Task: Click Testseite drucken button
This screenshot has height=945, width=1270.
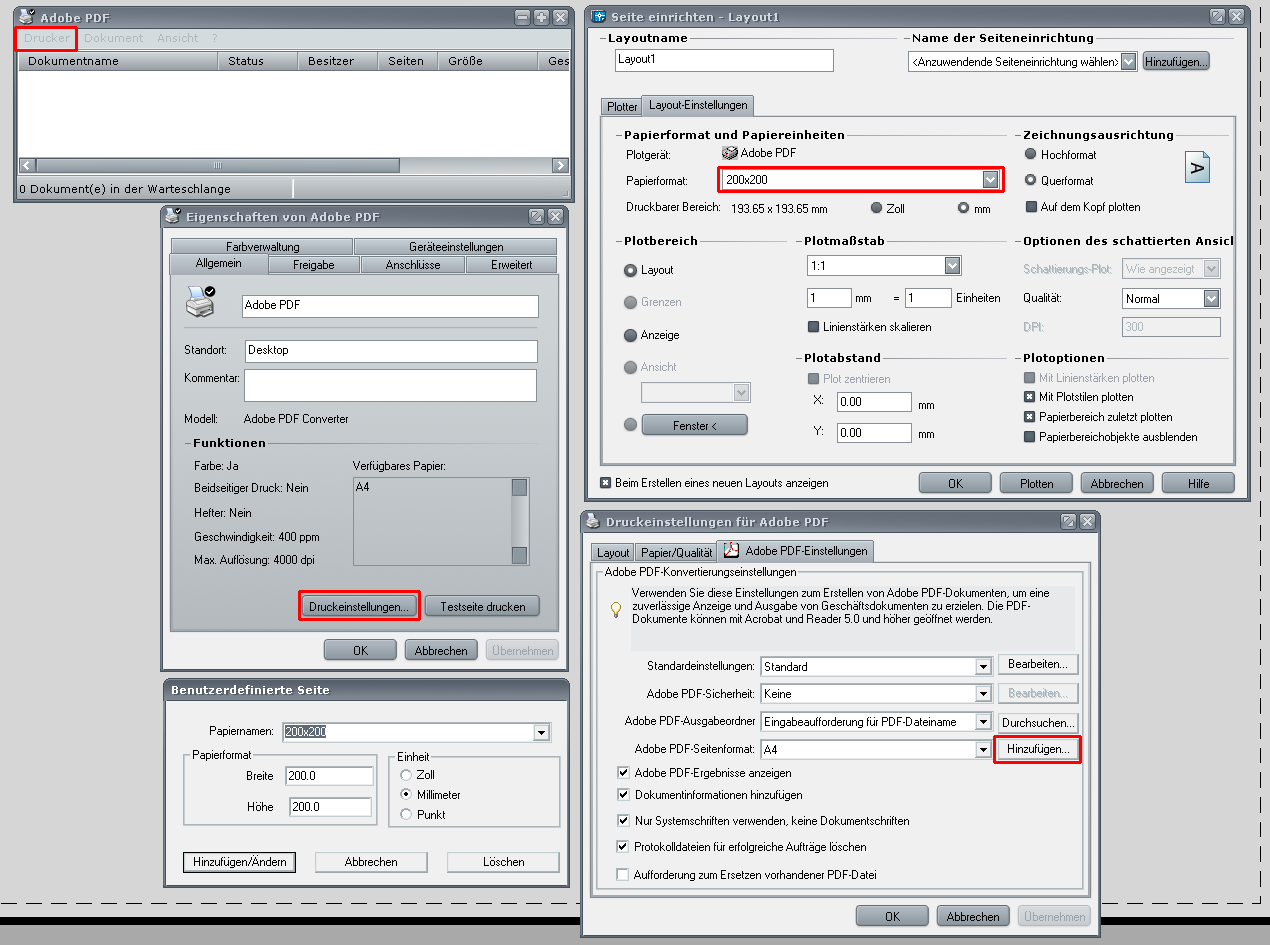Action: [482, 606]
